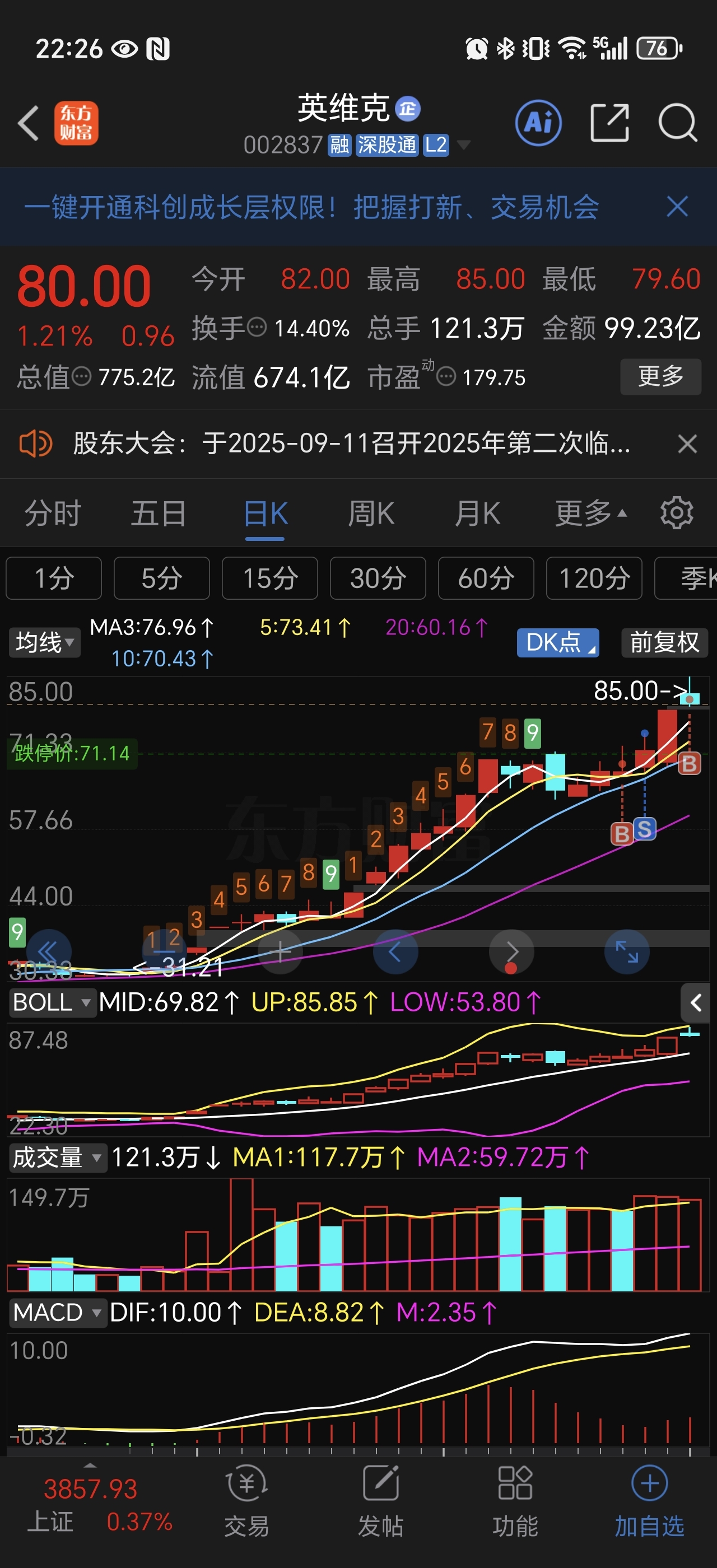
Task: Open the MACD indicator dropdown
Action: click(57, 1312)
